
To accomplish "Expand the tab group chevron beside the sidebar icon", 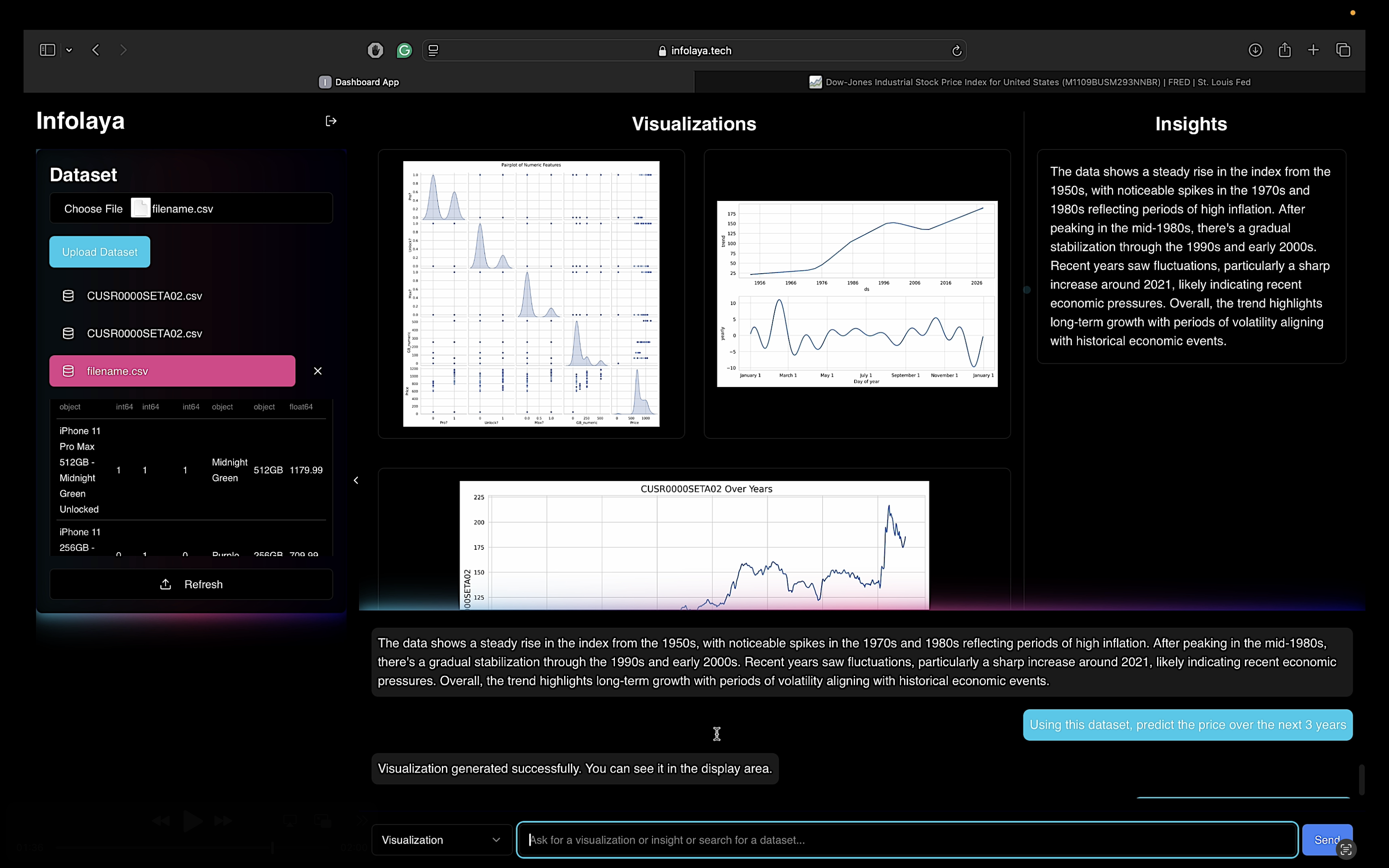I will coord(69,50).
